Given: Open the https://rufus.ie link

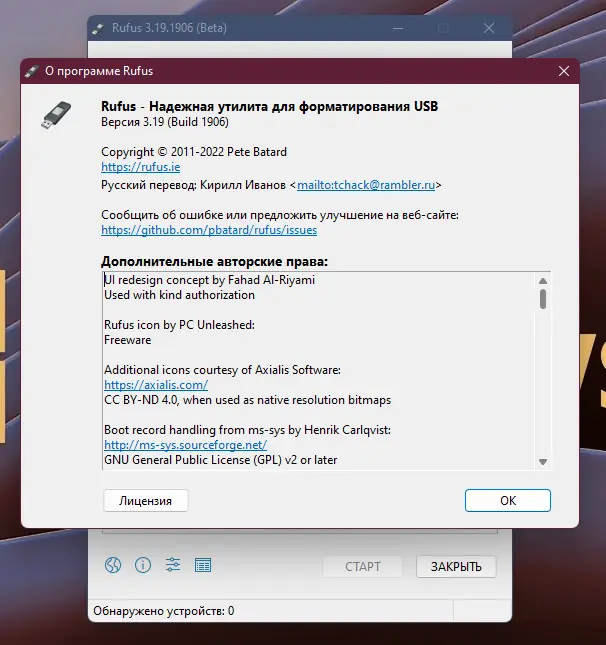Looking at the screenshot, I should pyautogui.click(x=141, y=167).
